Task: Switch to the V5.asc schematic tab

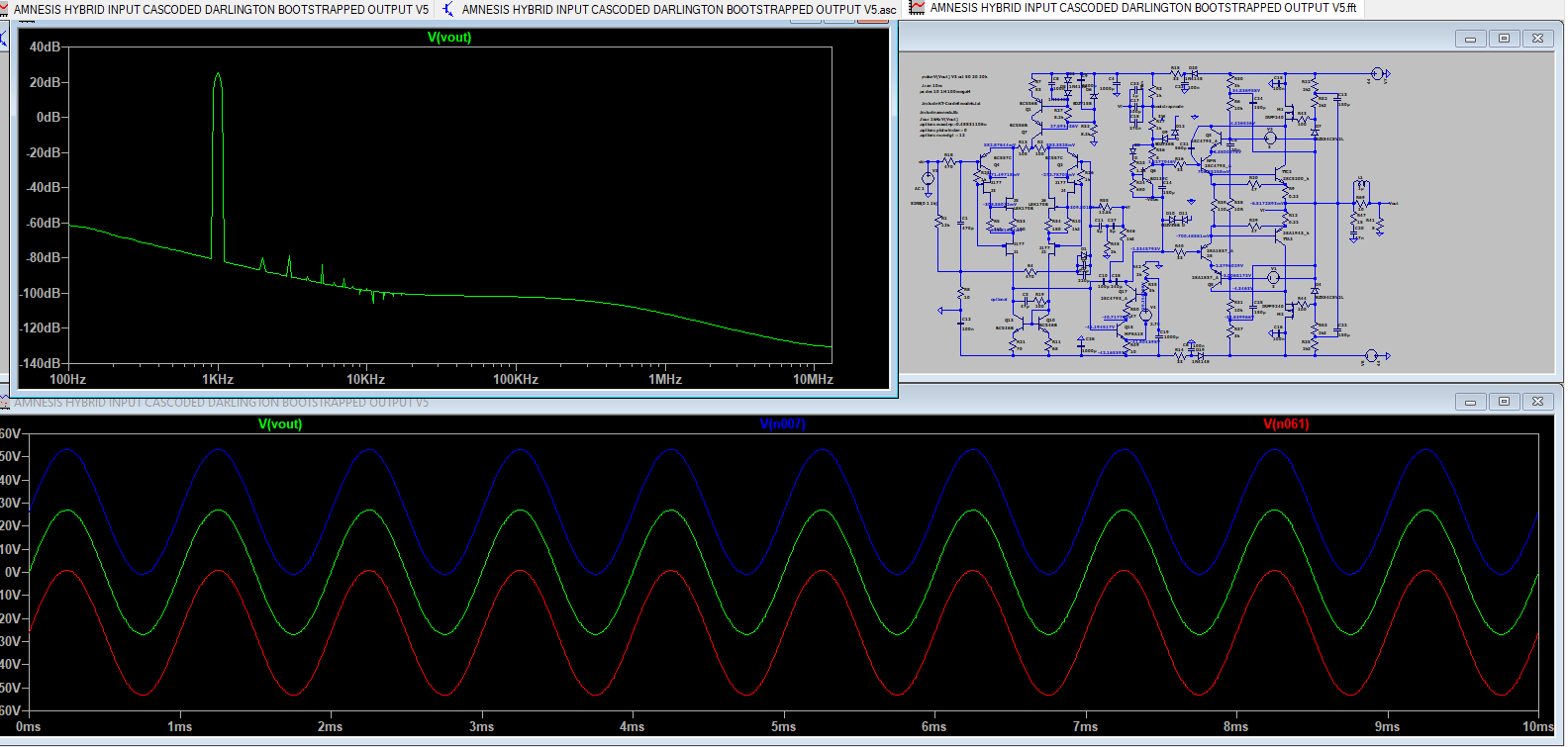Action: tap(670, 9)
